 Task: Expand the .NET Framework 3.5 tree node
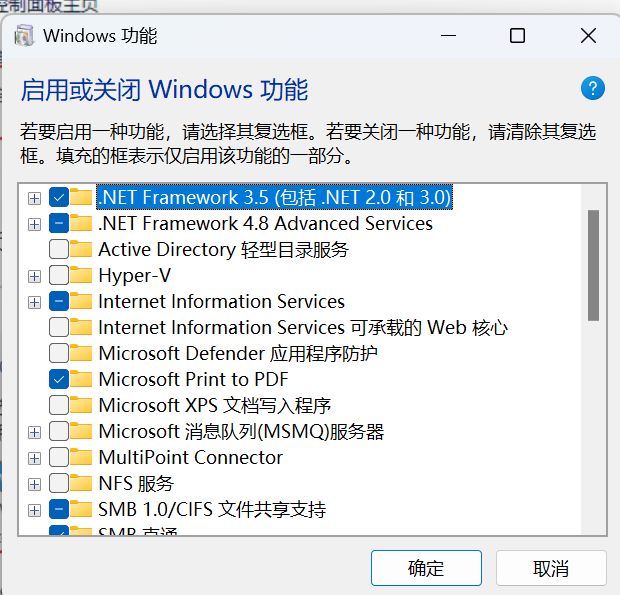35,197
